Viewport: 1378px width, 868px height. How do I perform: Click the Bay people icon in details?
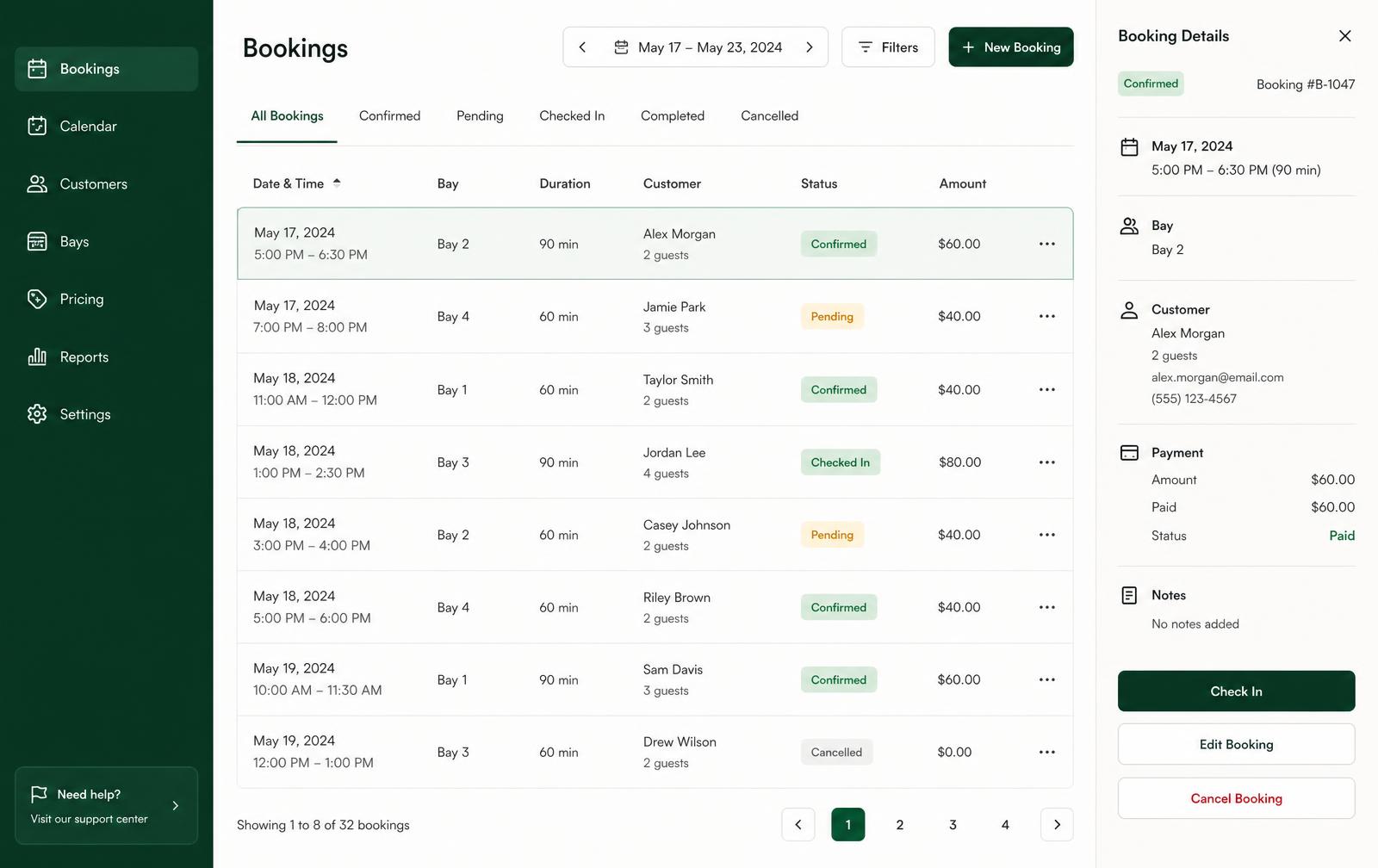coord(1129,226)
